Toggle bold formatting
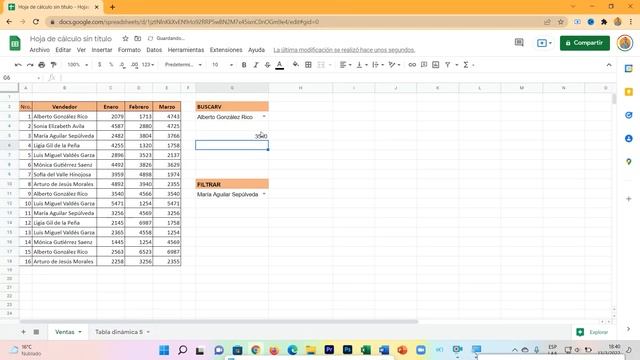 (x=244, y=65)
